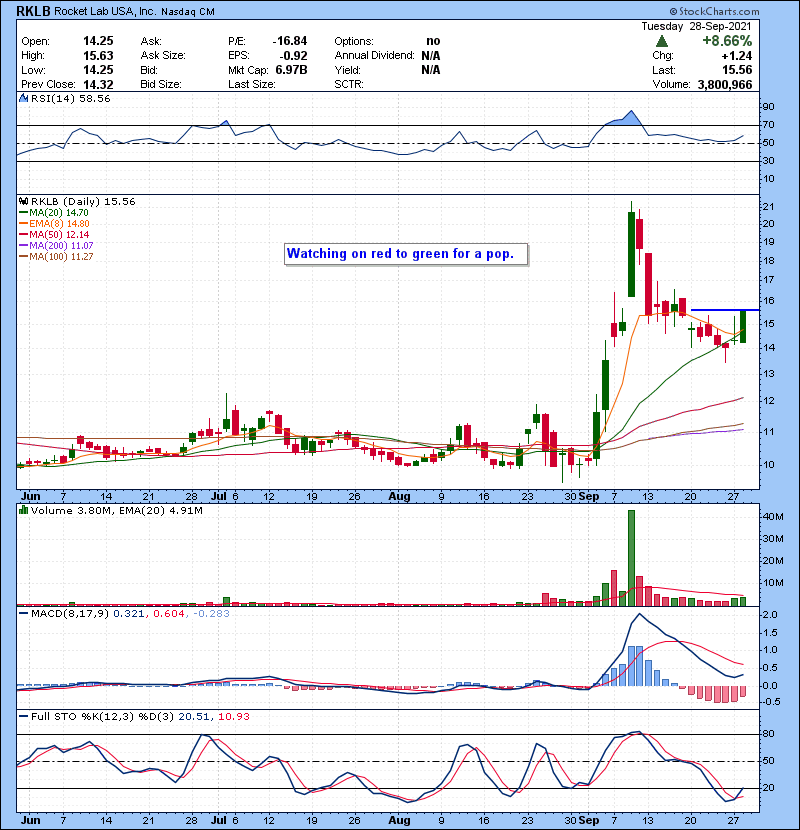Click the candlestick icon beside RKLB (Daily)

click(23, 201)
